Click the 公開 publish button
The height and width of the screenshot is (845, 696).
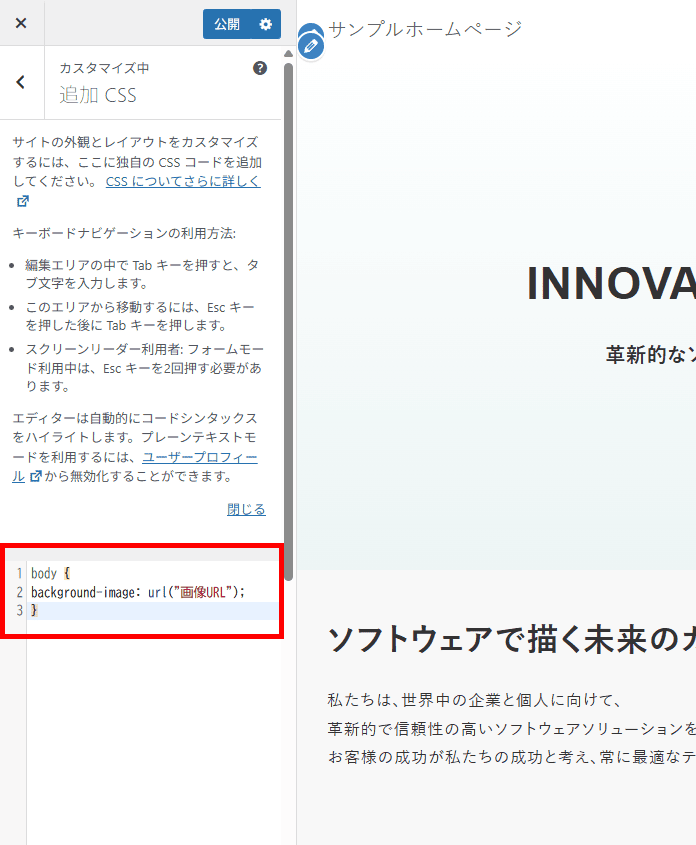[x=227, y=24]
